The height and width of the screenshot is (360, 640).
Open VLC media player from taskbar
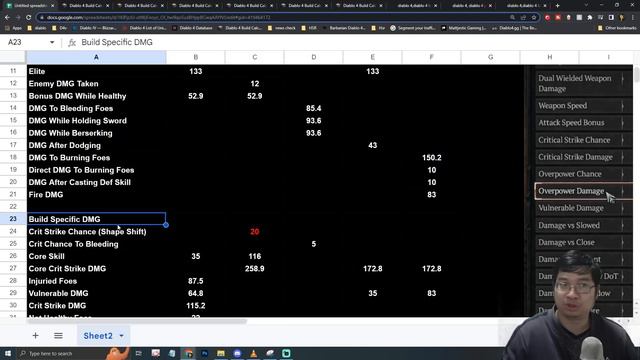point(253,353)
